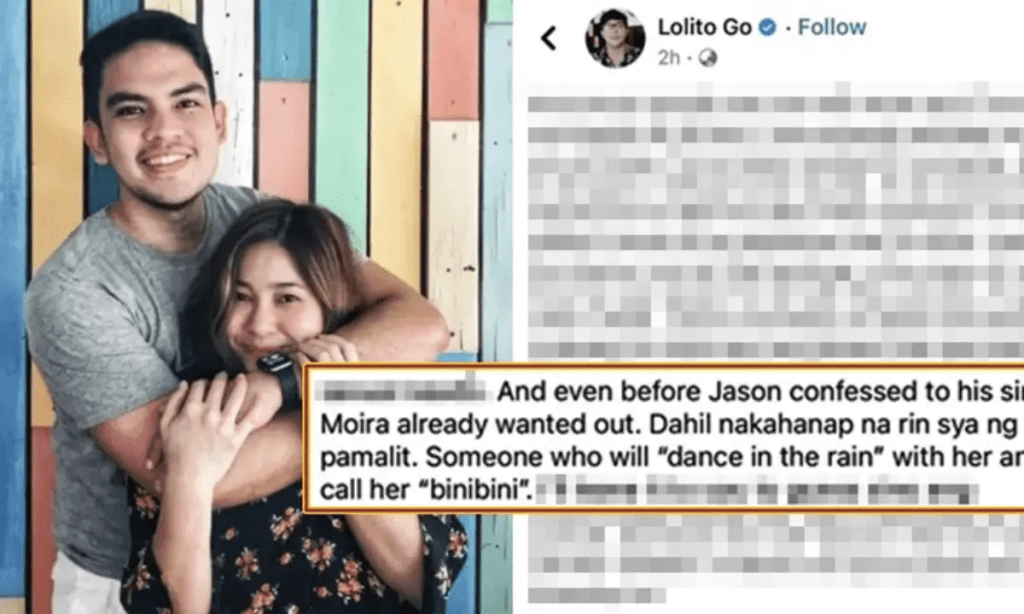1024x614 pixels.
Task: Click the blurred text following "binibini"
Action: click(x=758, y=491)
